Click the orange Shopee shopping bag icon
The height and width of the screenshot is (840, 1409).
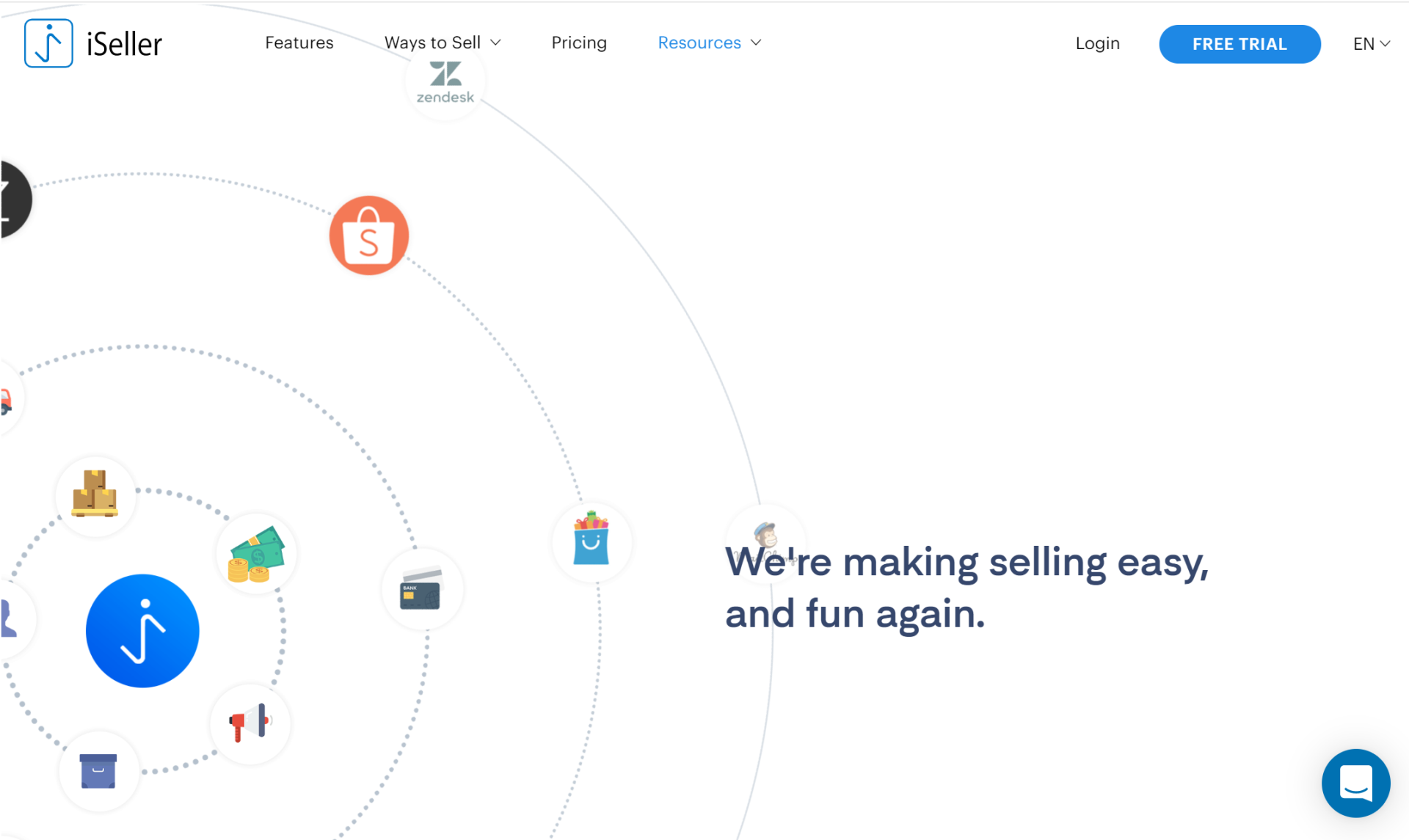tap(368, 235)
